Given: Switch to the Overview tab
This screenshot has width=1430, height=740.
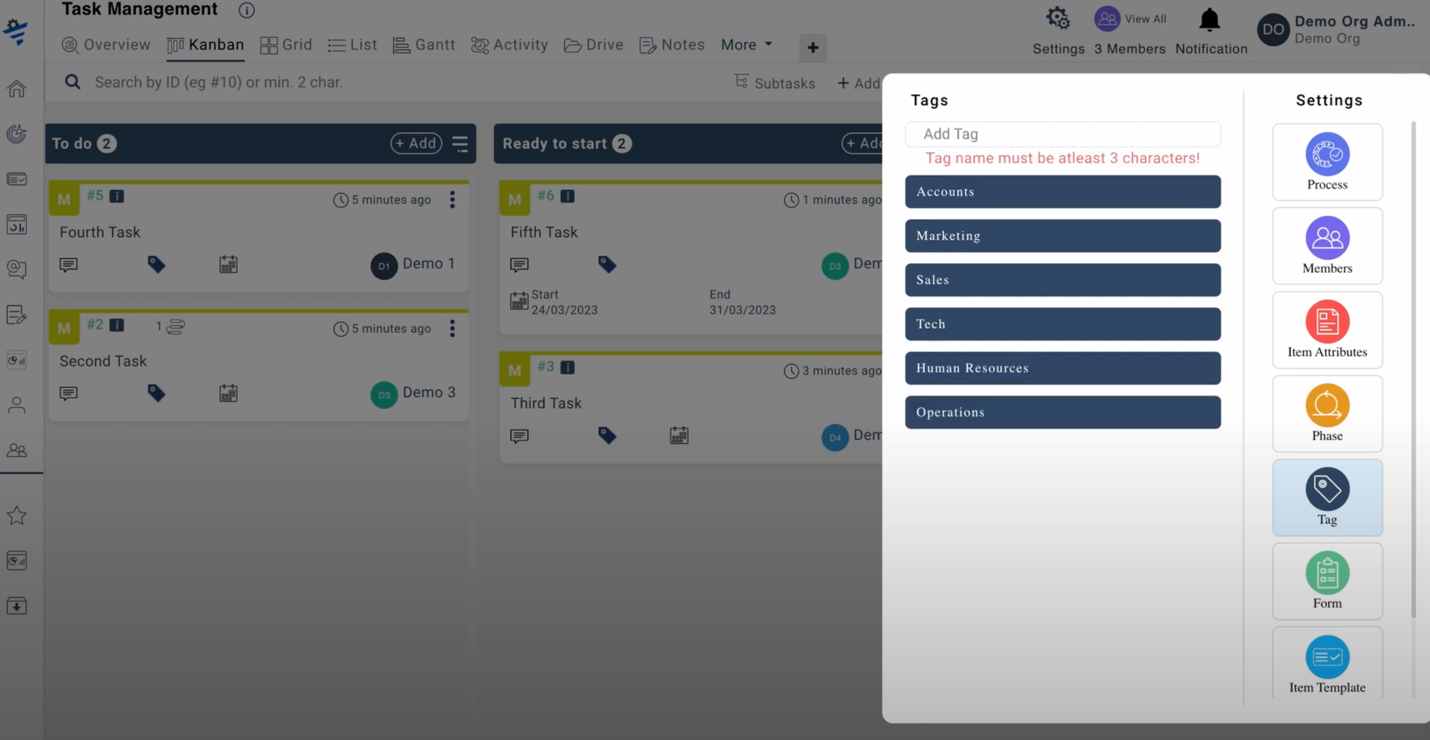Looking at the screenshot, I should 105,45.
